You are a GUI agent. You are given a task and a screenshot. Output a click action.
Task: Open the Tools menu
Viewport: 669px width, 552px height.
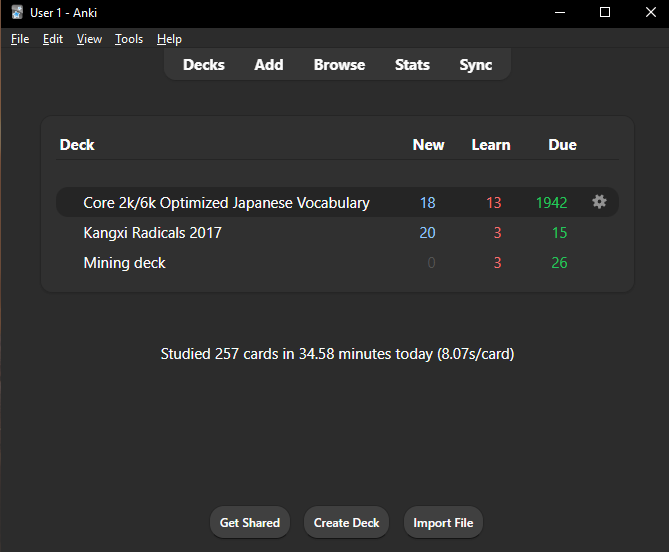(129, 39)
